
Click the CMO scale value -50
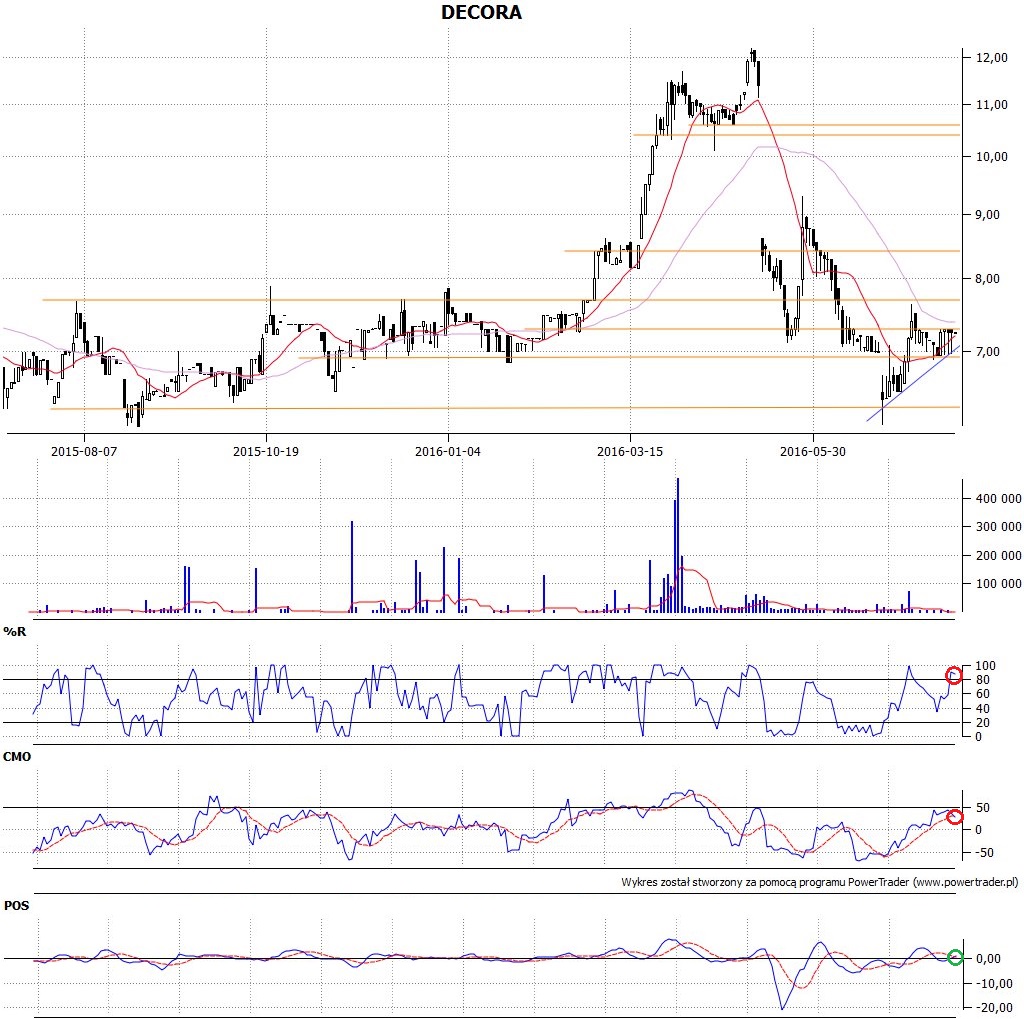click(x=983, y=853)
